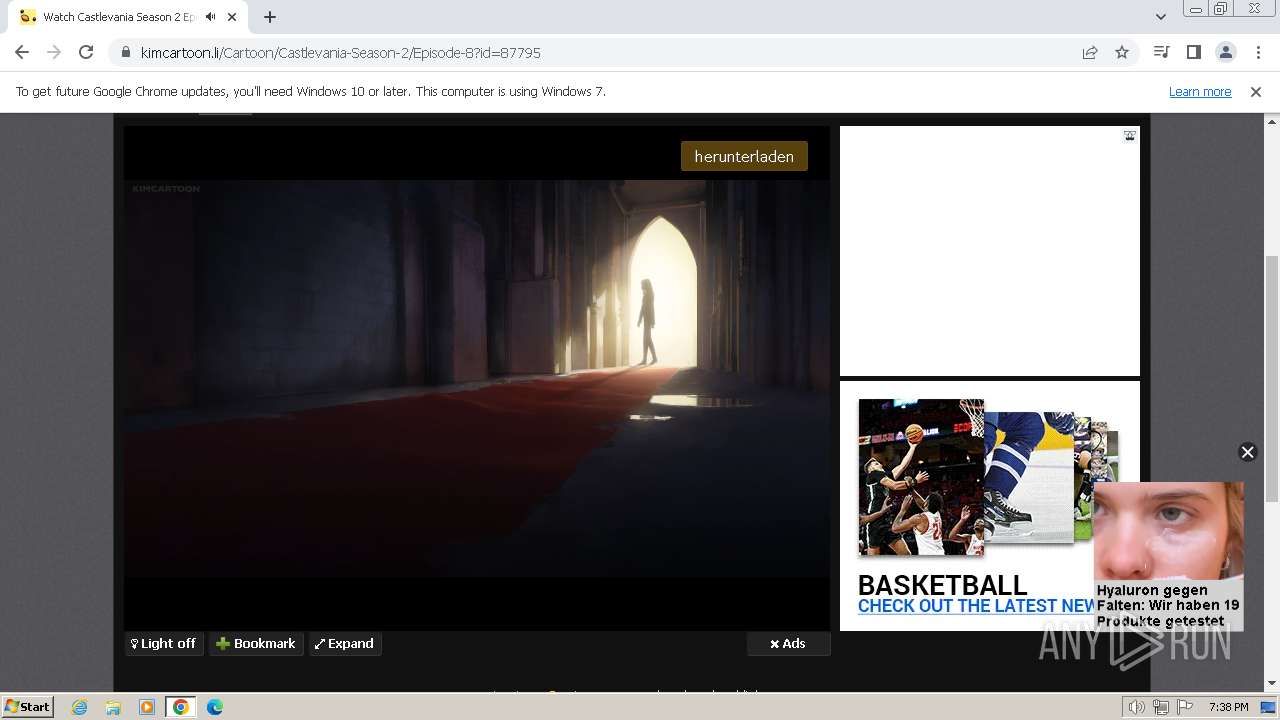Click the network tray icon
This screenshot has height=720, width=1280.
(1161, 707)
